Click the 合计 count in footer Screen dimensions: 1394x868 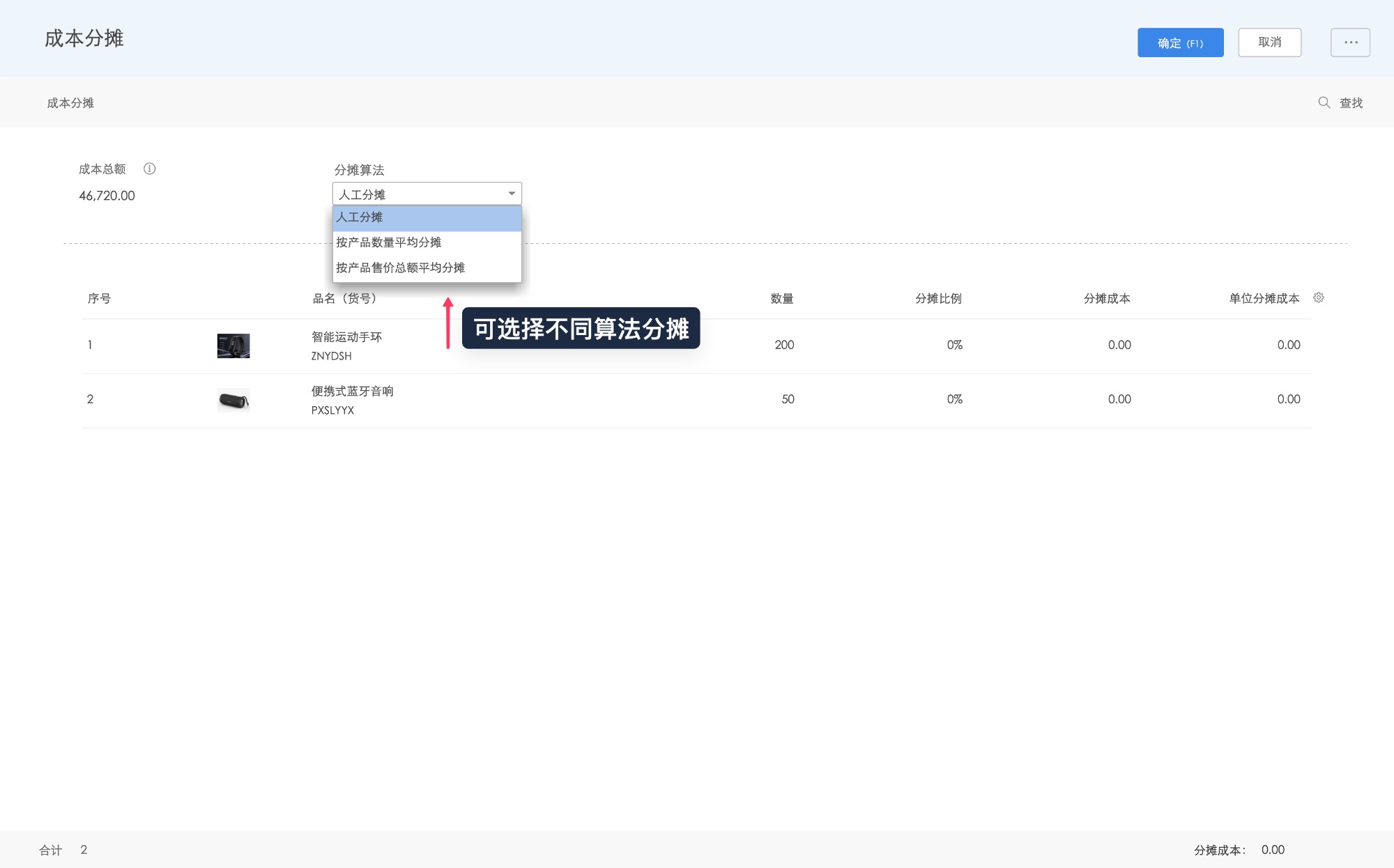tap(84, 850)
